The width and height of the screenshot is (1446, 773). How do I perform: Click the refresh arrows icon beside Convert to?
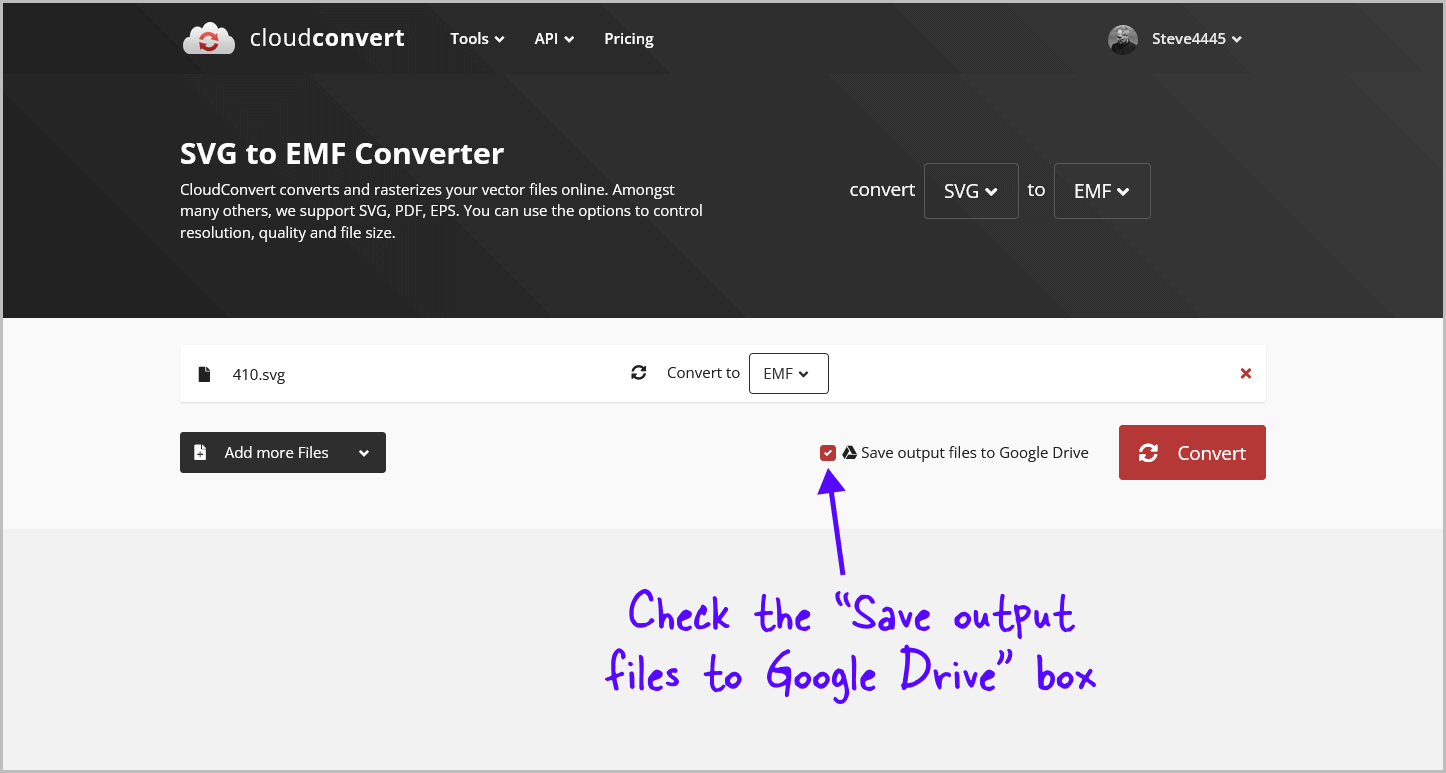pyautogui.click(x=639, y=373)
